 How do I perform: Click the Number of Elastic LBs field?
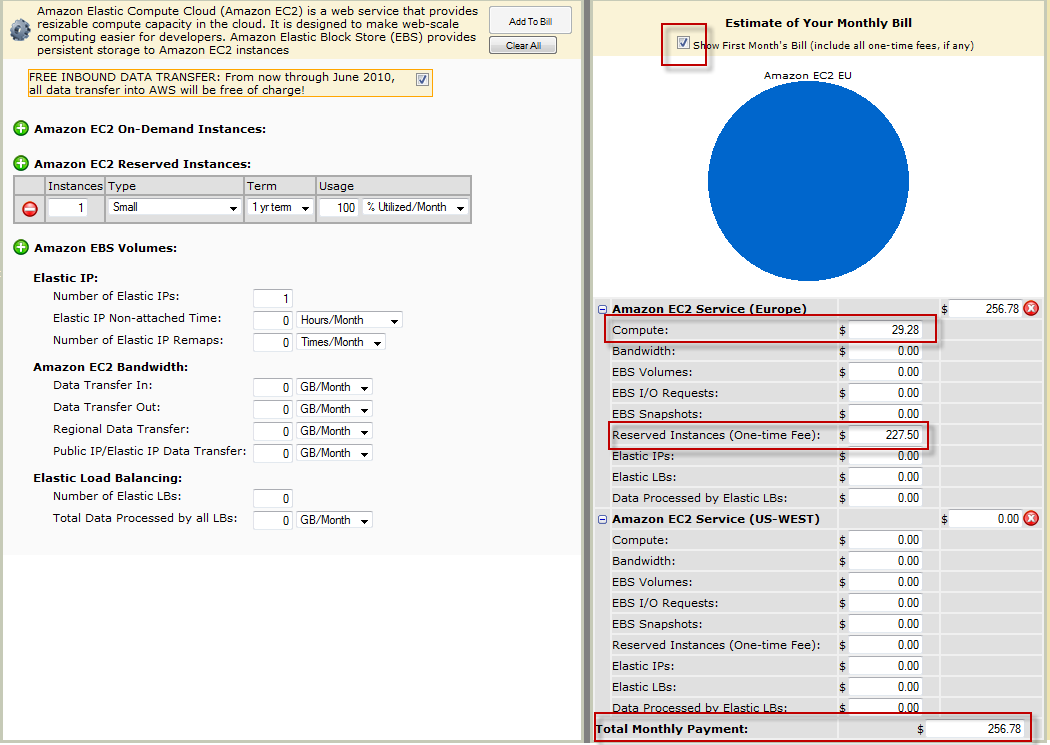coord(273,498)
